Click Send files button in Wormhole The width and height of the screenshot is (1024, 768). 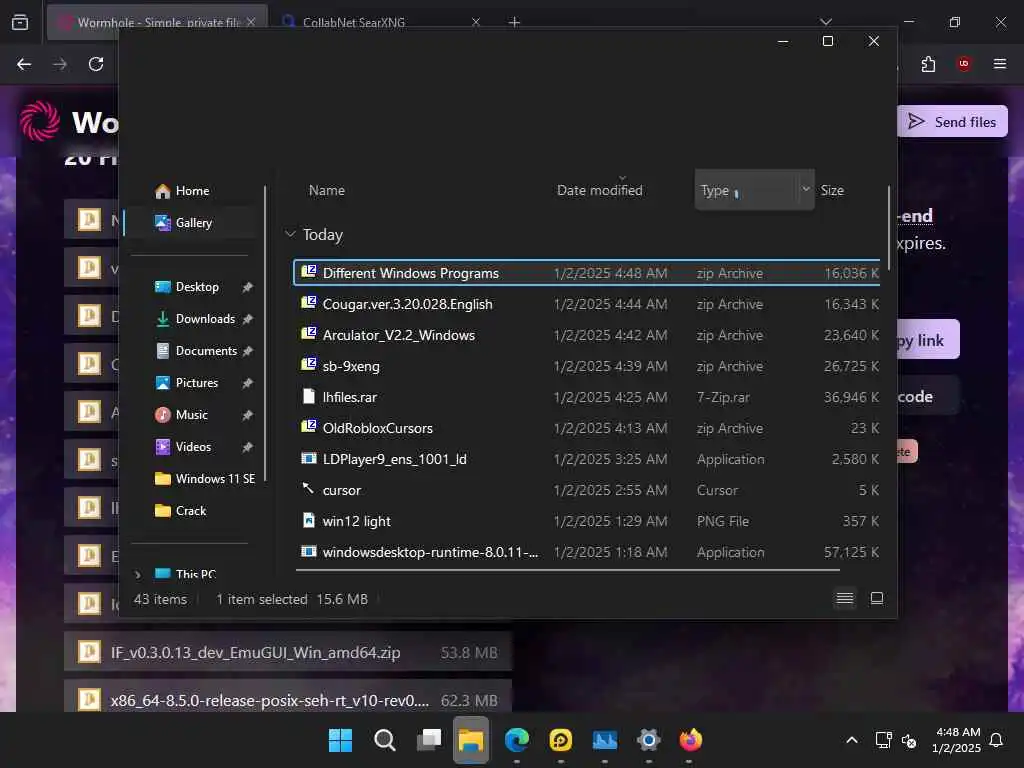[952, 121]
